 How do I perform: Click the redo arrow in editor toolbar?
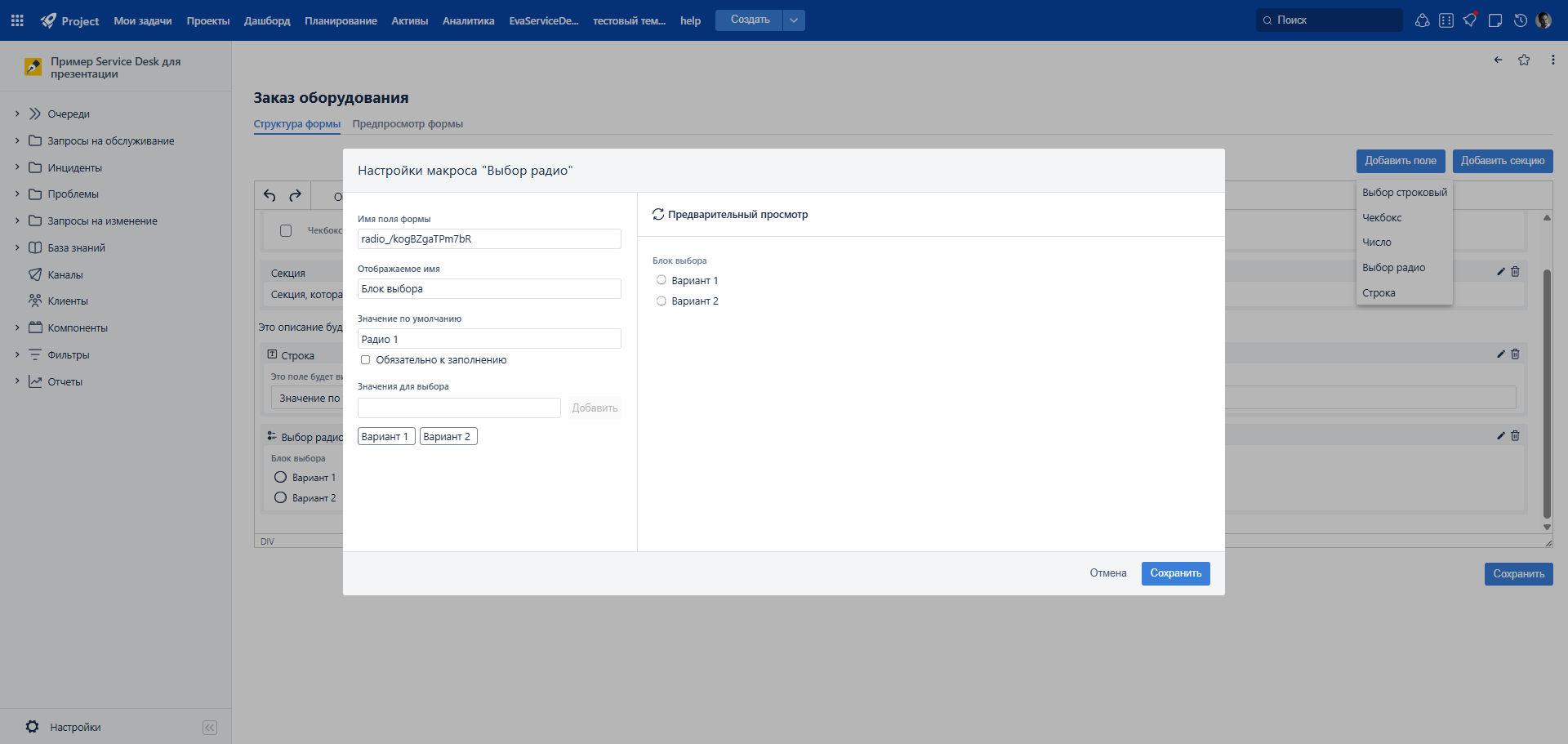(296, 195)
